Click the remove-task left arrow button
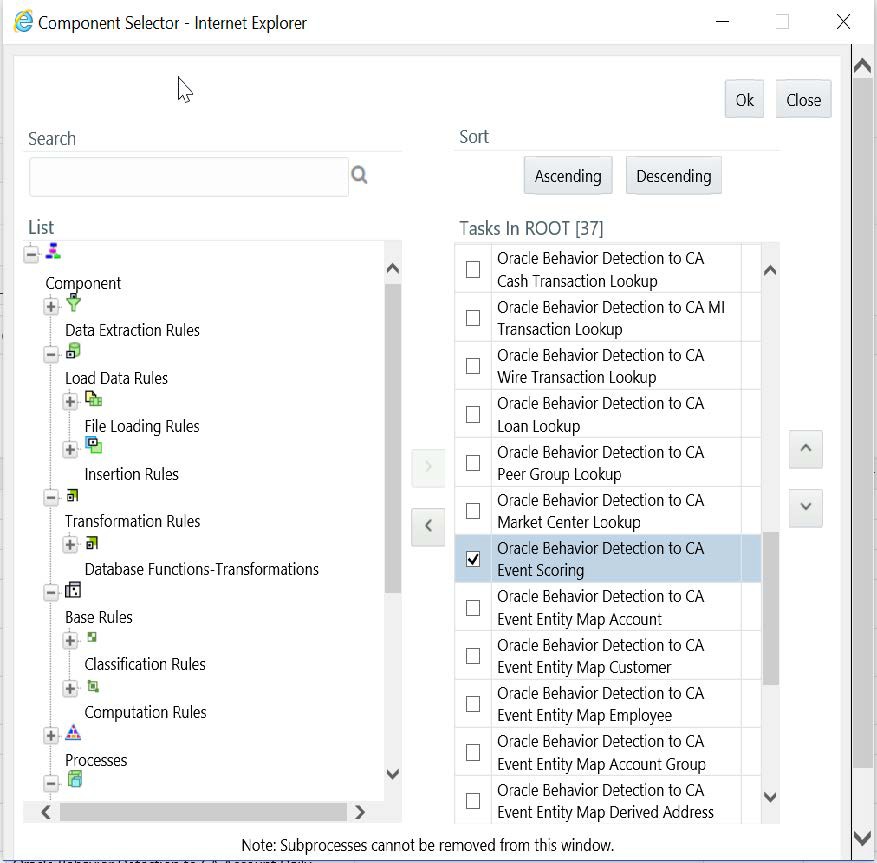877x863 pixels. pos(428,526)
